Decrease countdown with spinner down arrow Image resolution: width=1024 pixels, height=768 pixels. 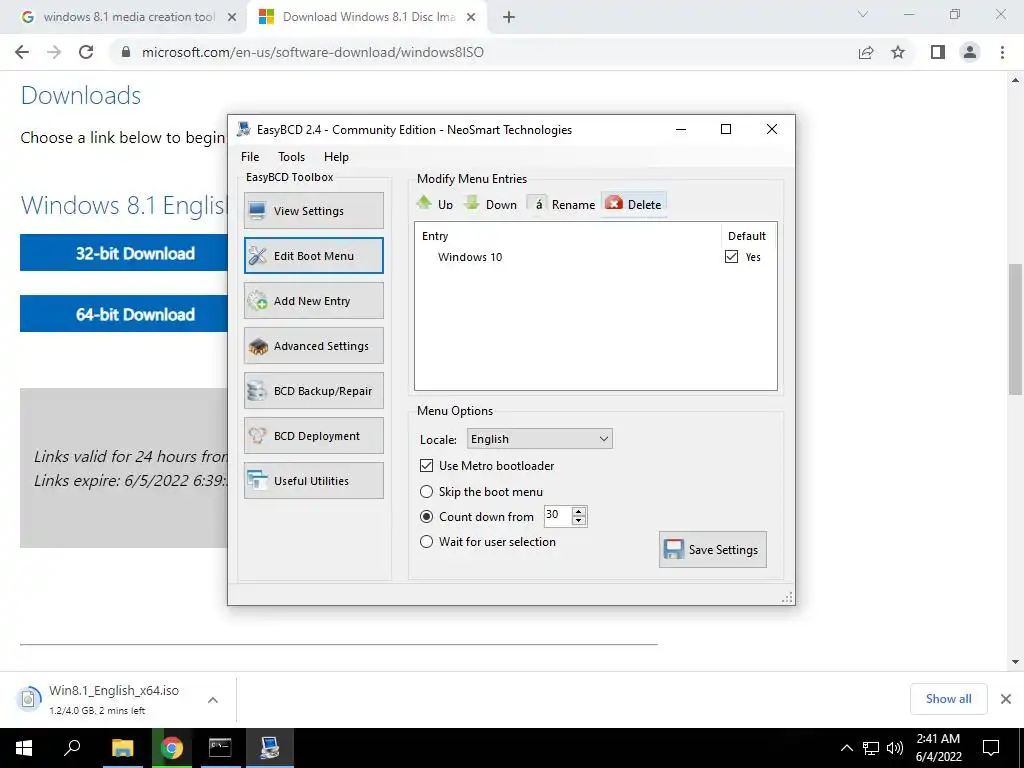(x=579, y=520)
